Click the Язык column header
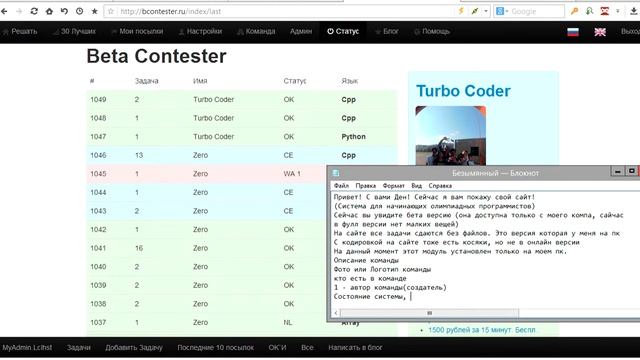640x360 pixels. click(350, 81)
